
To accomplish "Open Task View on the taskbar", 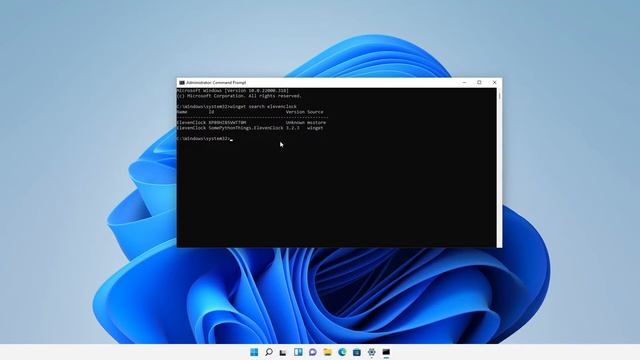I will [283, 352].
